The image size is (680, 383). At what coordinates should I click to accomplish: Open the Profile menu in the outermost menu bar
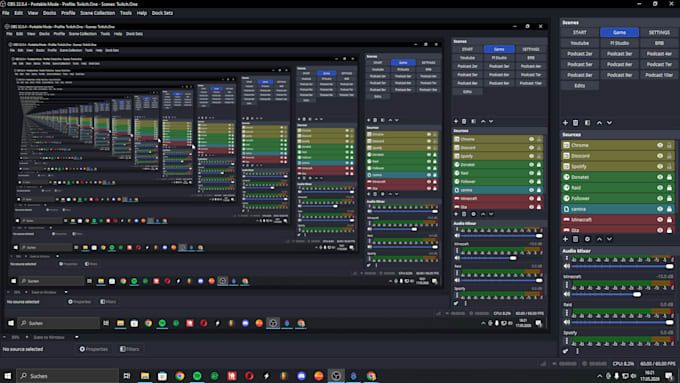68,13
